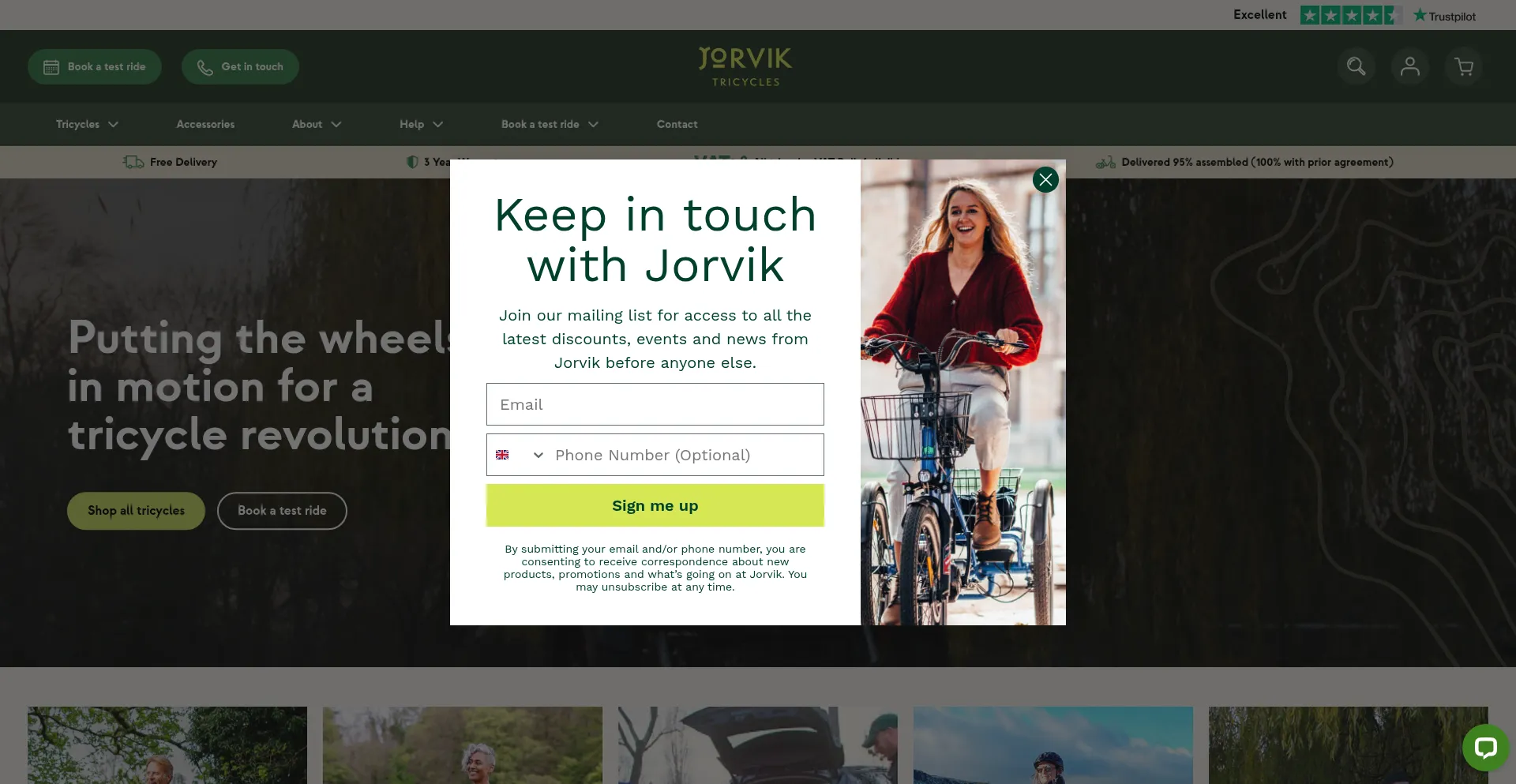The image size is (1516, 784).
Task: Click the calendar icon in Book a test ride
Action: (51, 67)
